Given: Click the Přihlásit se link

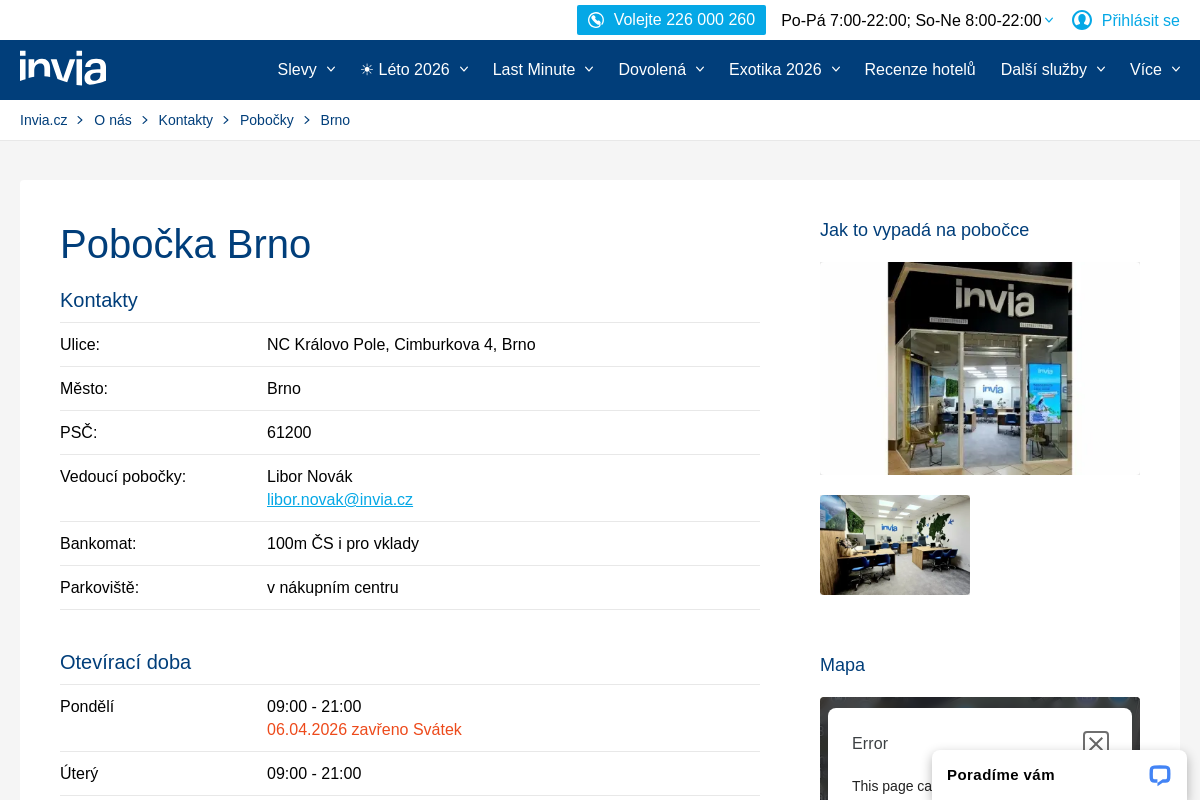Looking at the screenshot, I should 1140,20.
